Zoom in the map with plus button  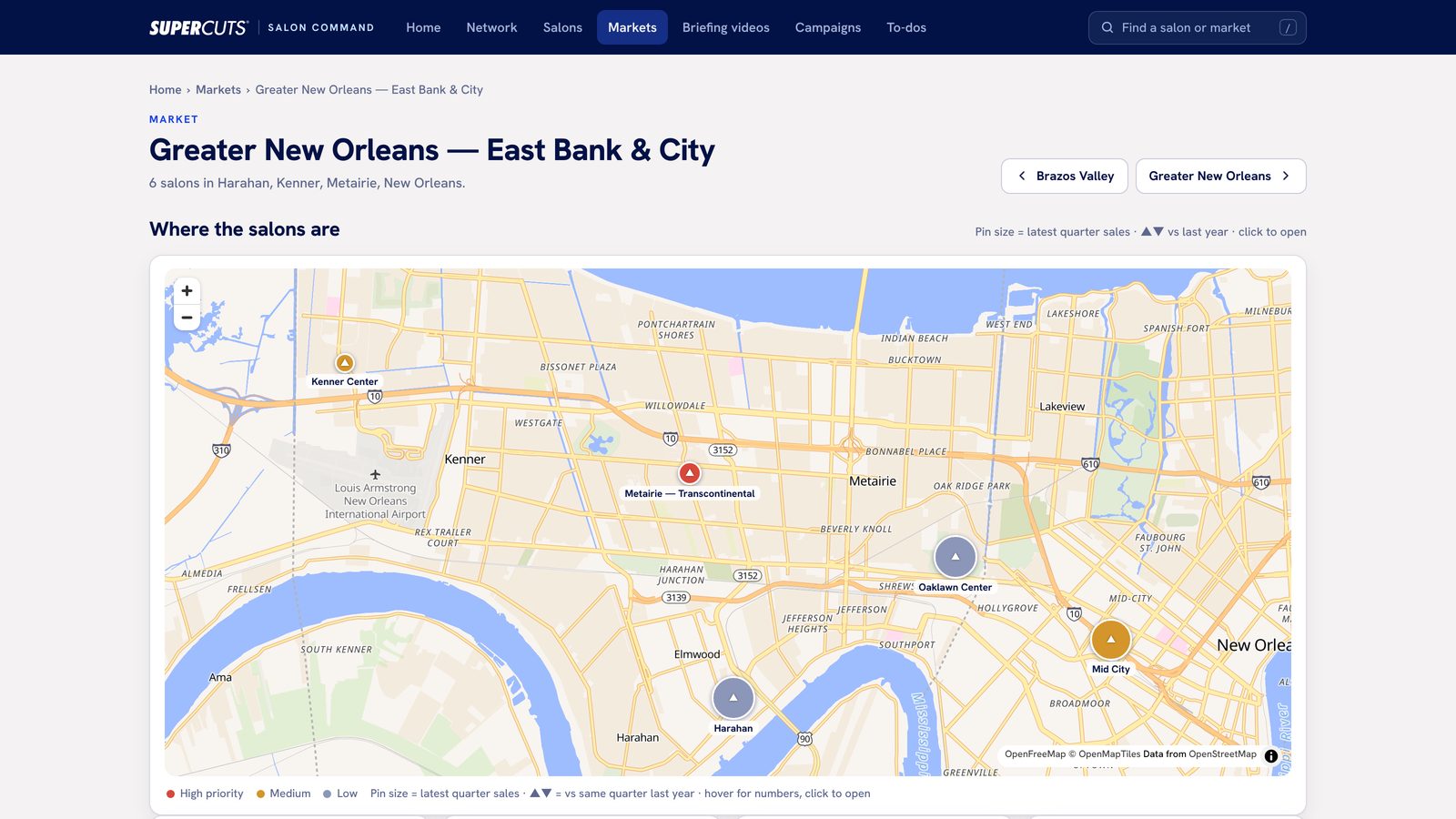(x=187, y=291)
